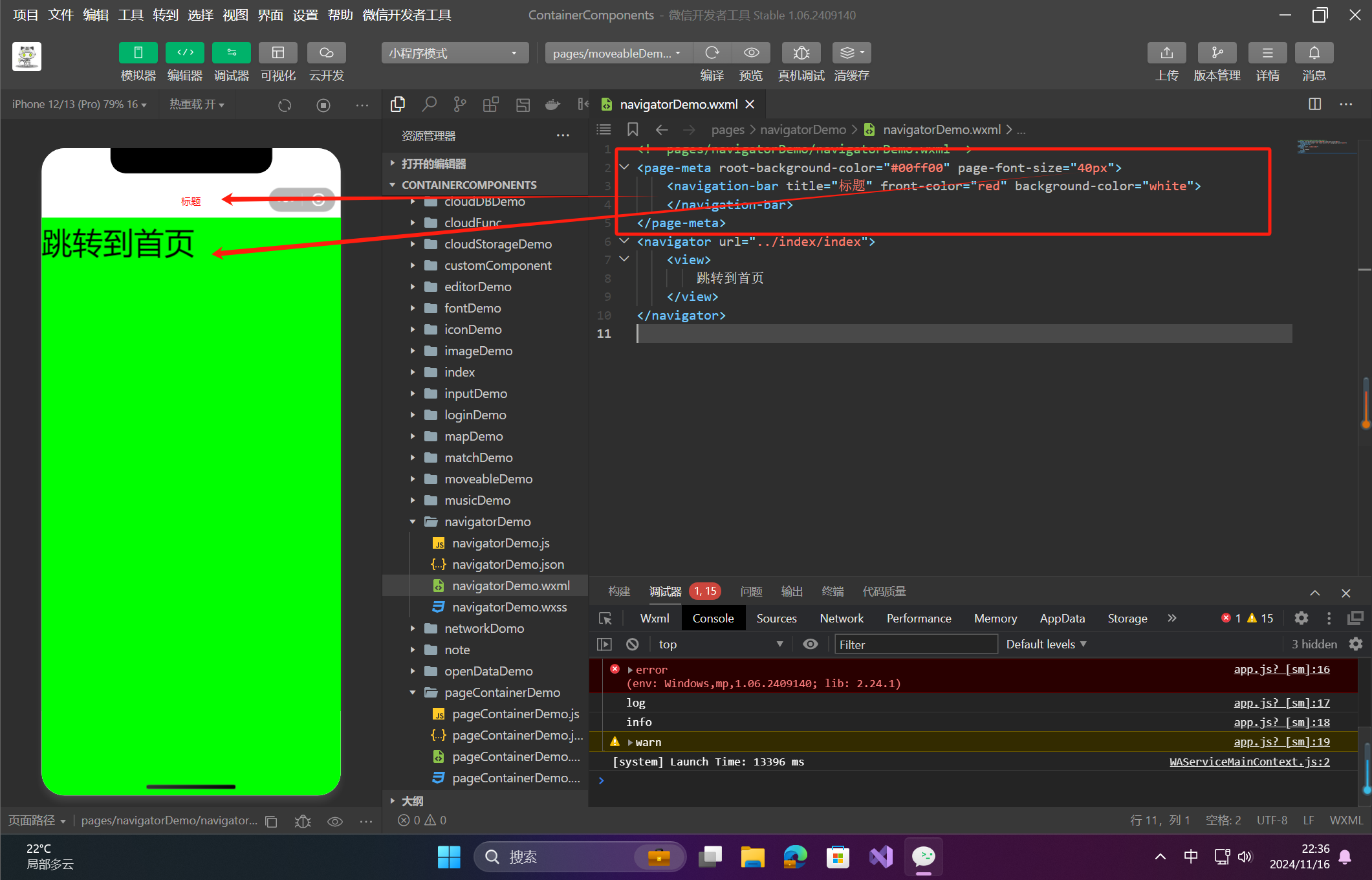Click the real device debug bug icon
Screen dimensions: 1372x880
click(801, 53)
